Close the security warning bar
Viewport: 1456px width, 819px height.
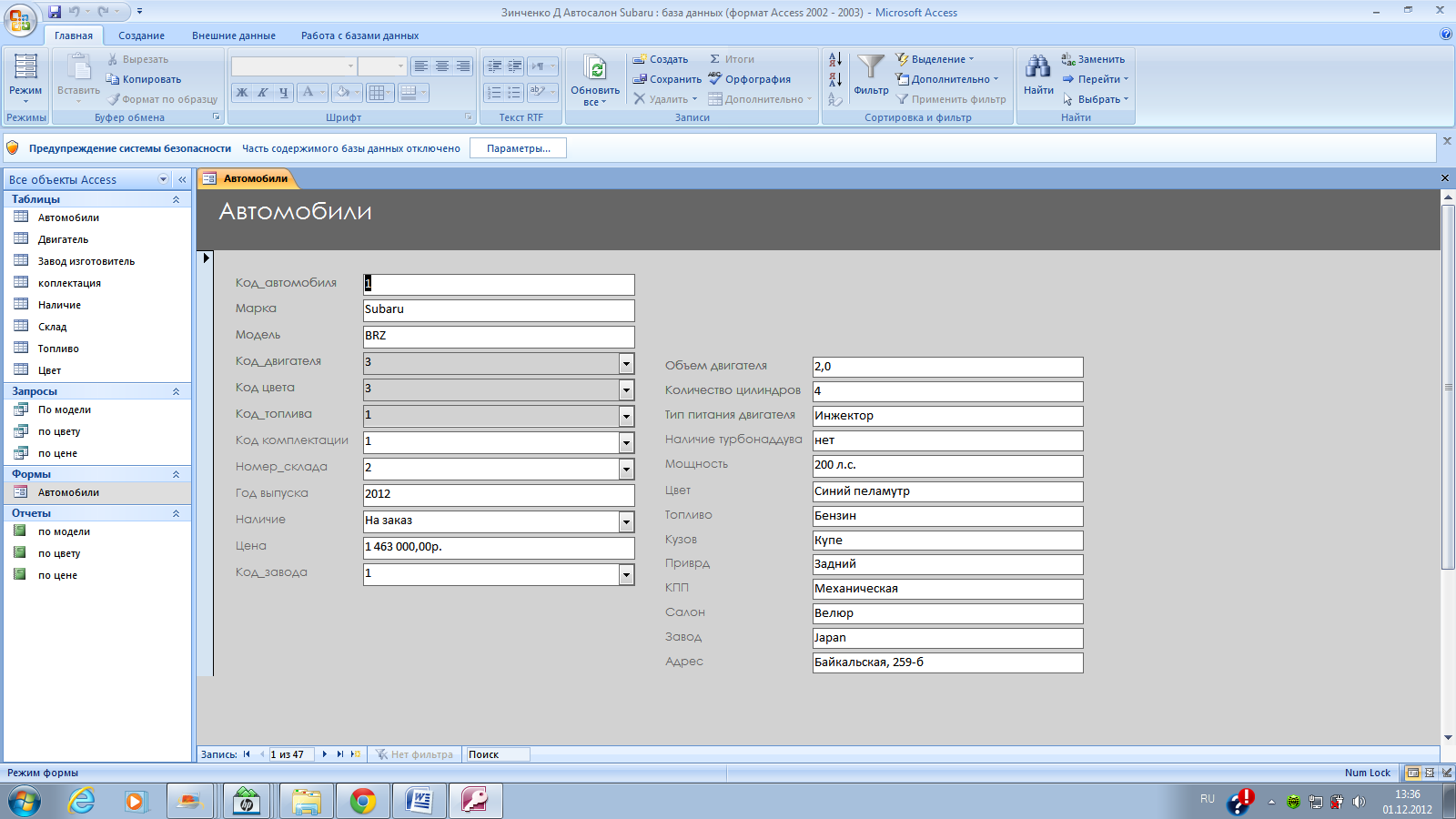pyautogui.click(x=1447, y=141)
